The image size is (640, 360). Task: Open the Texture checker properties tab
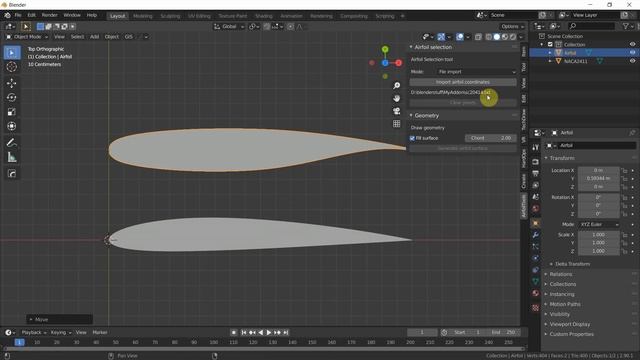(536, 308)
